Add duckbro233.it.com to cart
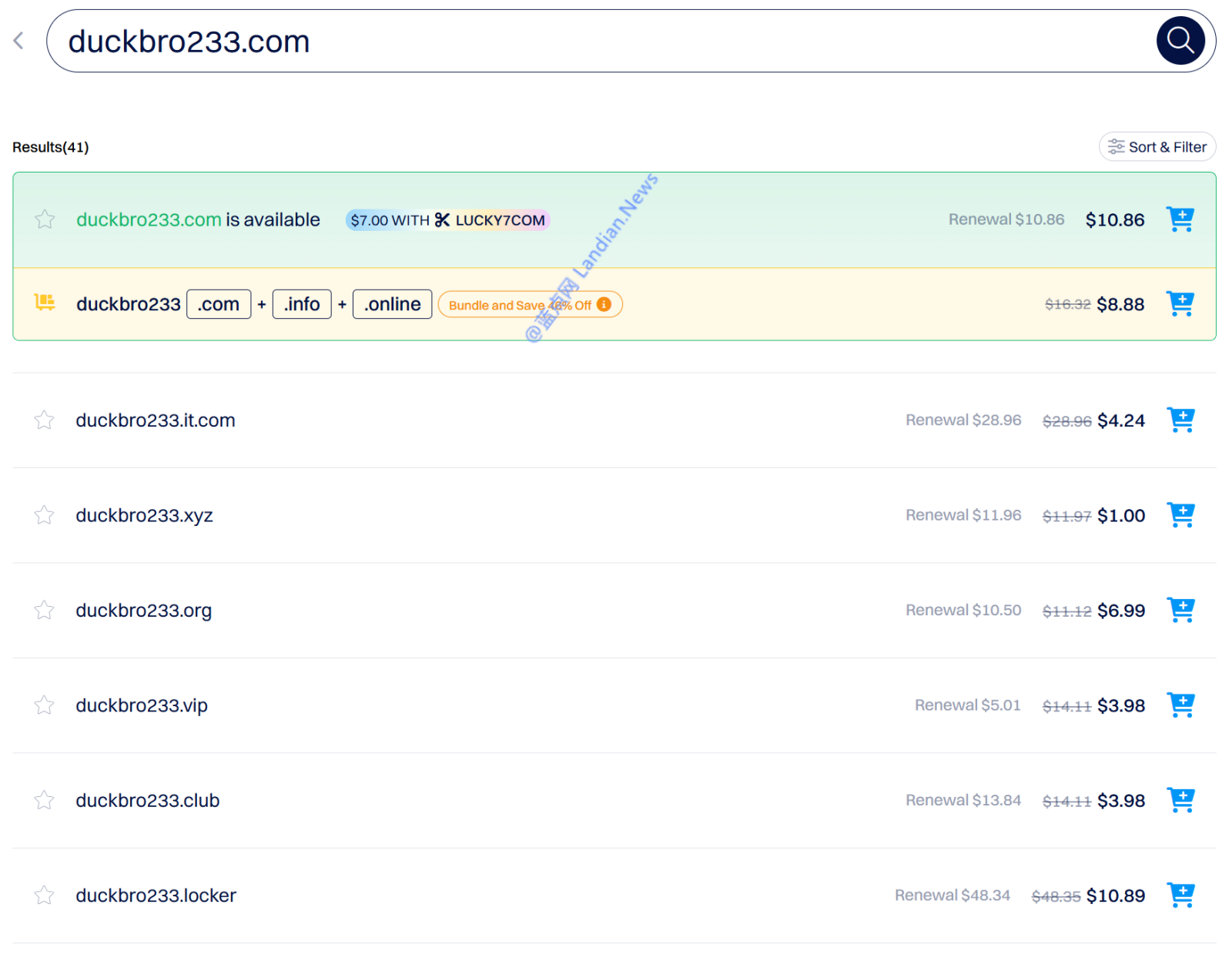1232x961 pixels. [1180, 420]
